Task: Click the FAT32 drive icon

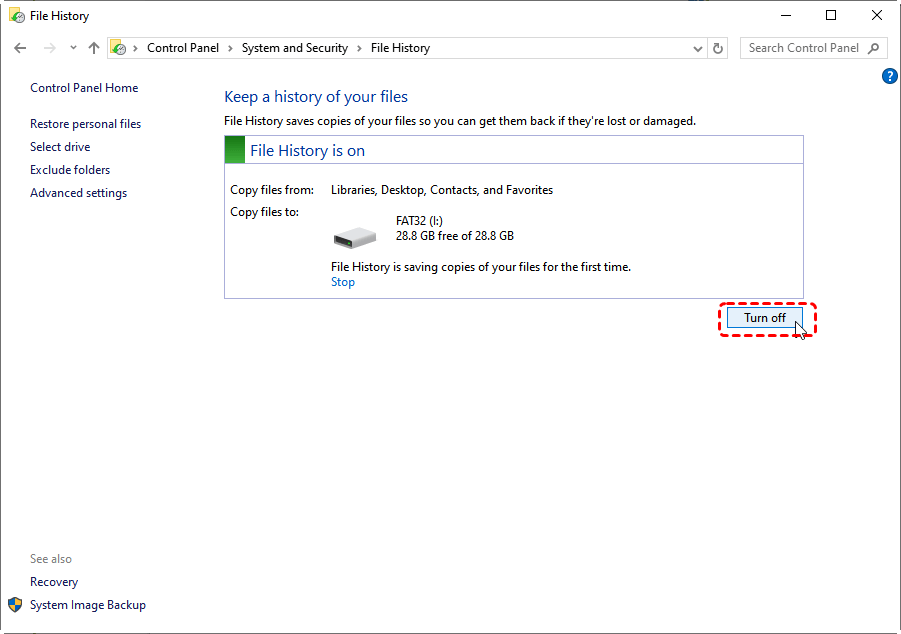Action: tap(355, 236)
